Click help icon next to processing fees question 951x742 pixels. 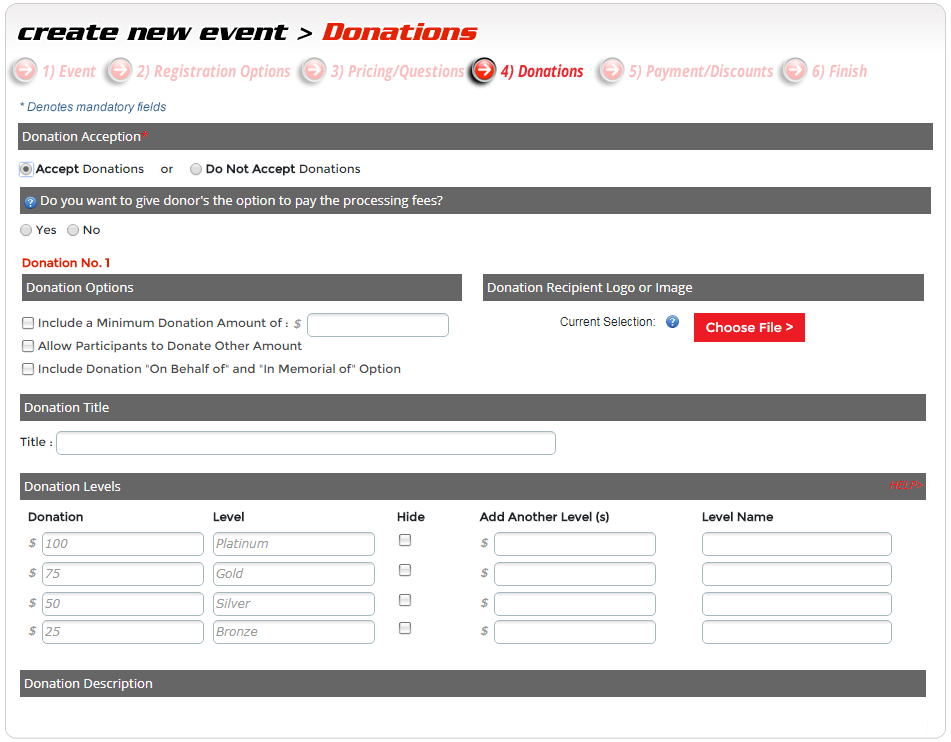tap(30, 201)
